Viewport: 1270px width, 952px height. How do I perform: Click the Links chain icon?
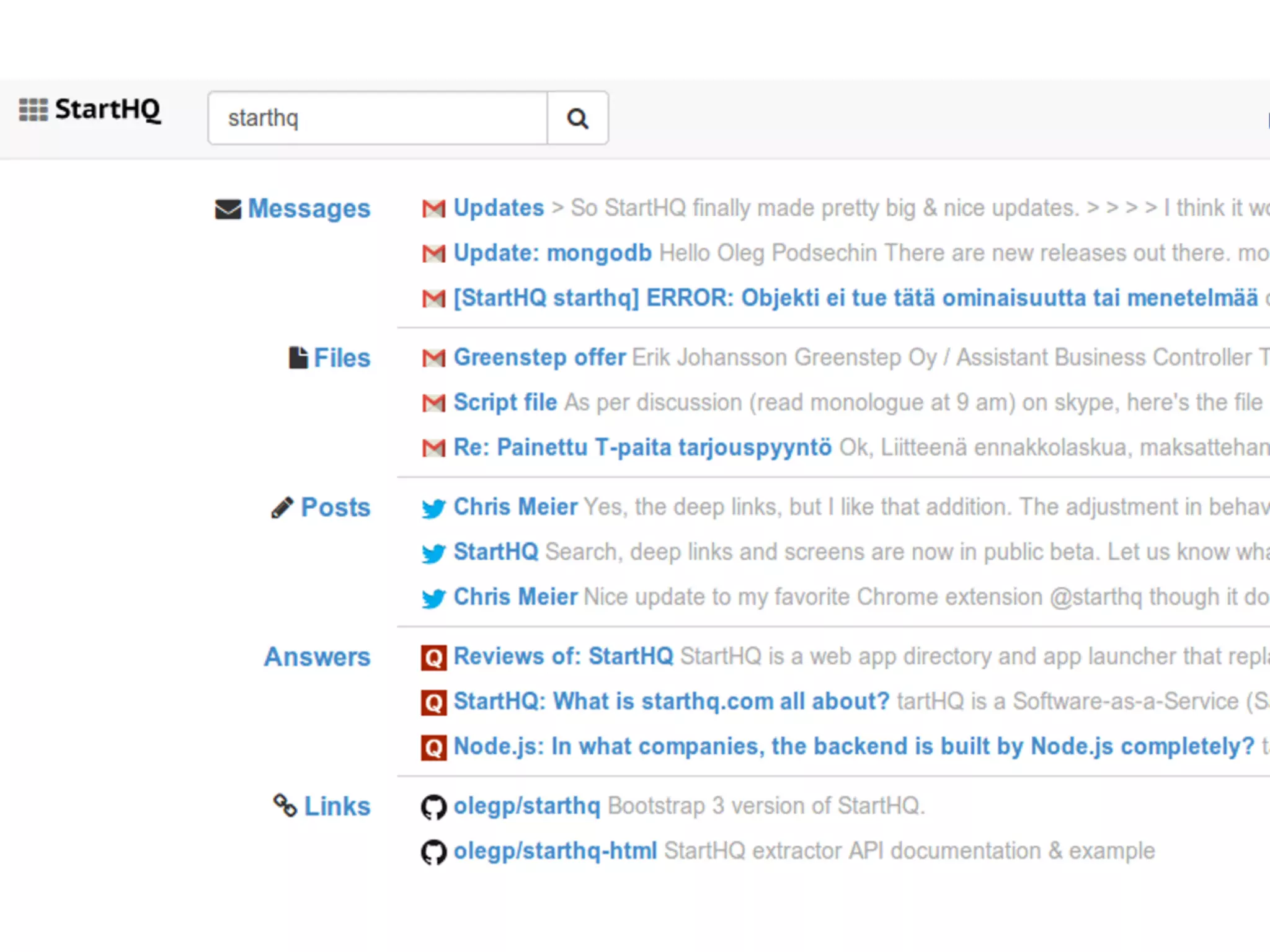[285, 806]
